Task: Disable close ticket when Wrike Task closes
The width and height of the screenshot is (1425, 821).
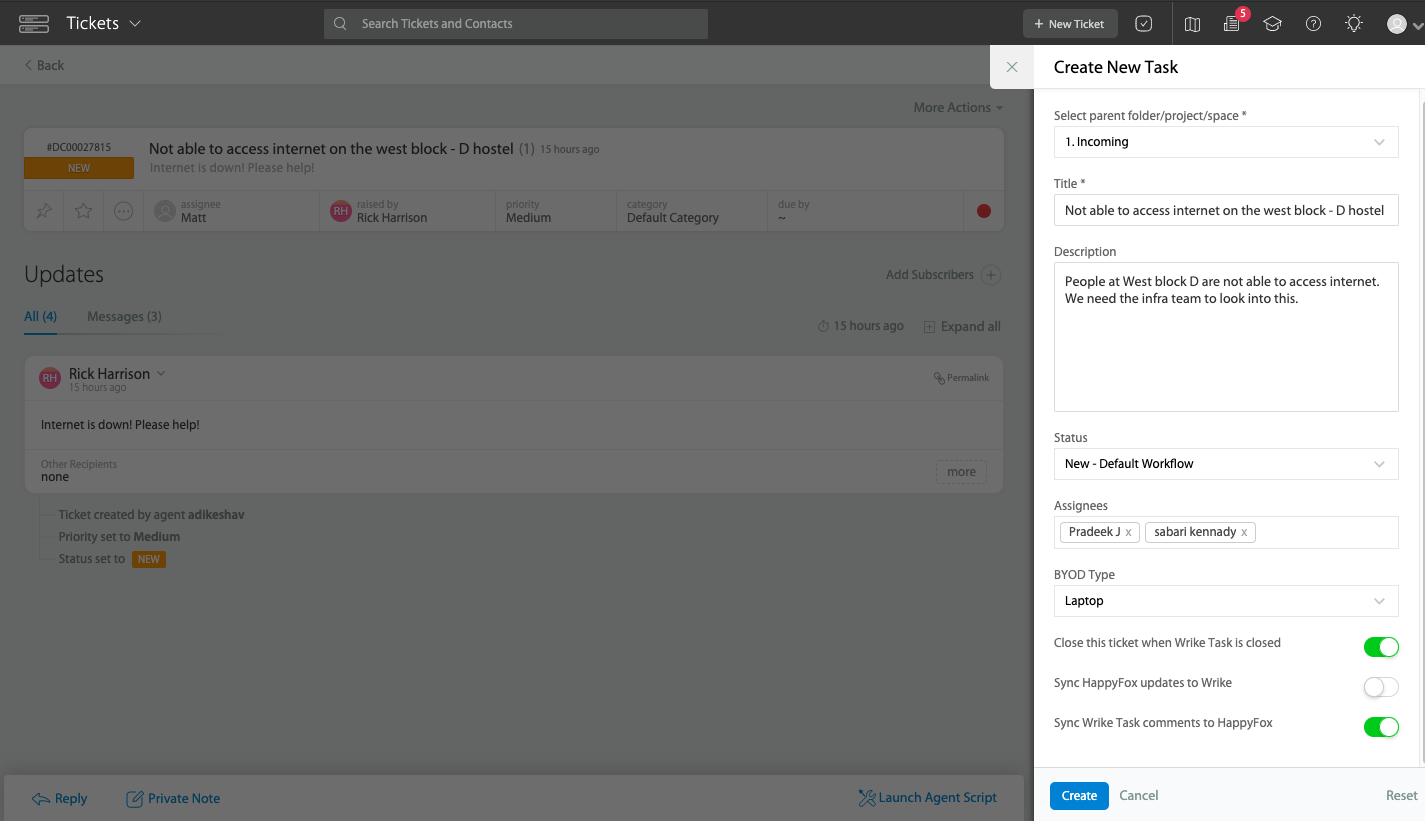Action: (x=1381, y=647)
